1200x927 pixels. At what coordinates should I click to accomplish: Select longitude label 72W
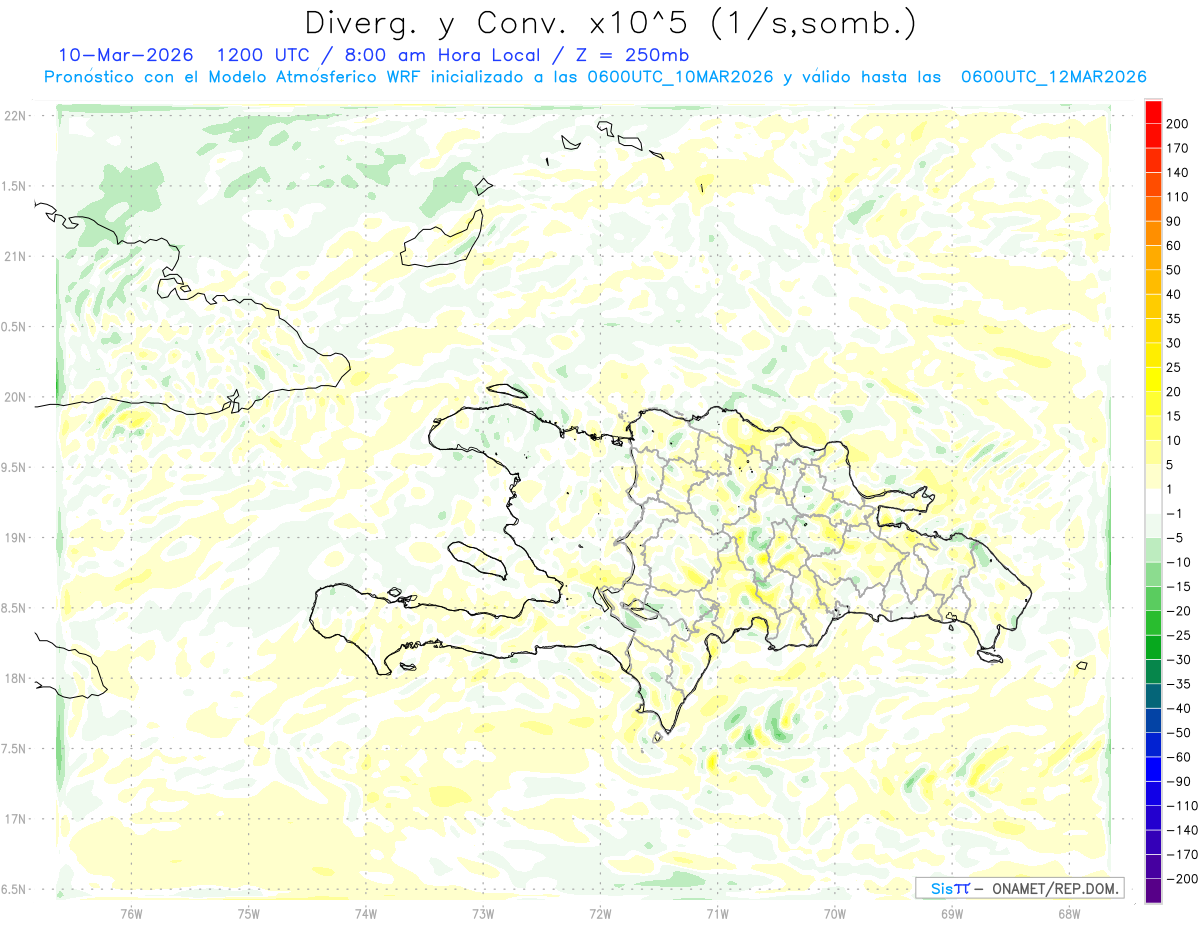[x=600, y=913]
